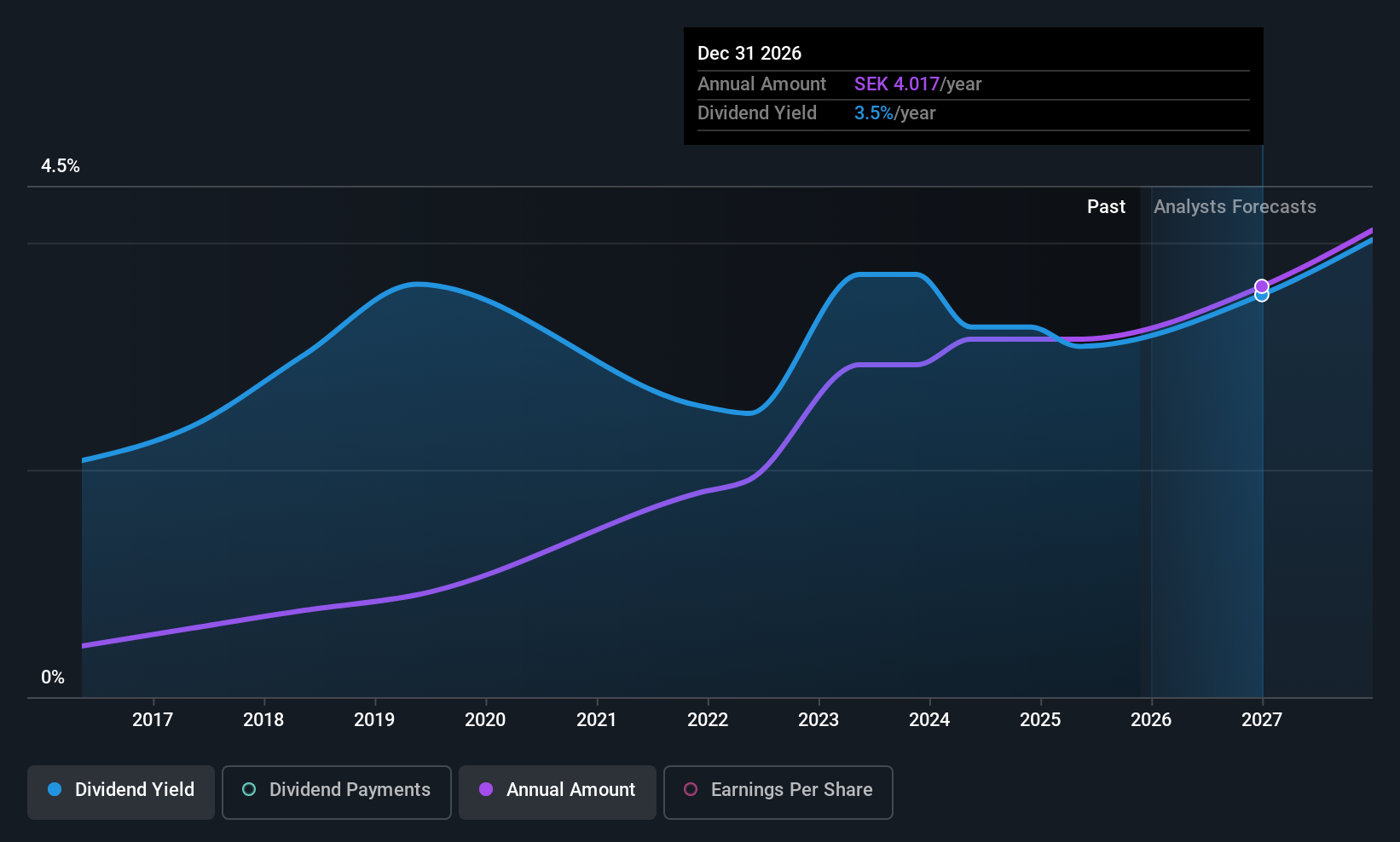
Task: Click the Analysts Forecasts label
Action: coord(1235,206)
